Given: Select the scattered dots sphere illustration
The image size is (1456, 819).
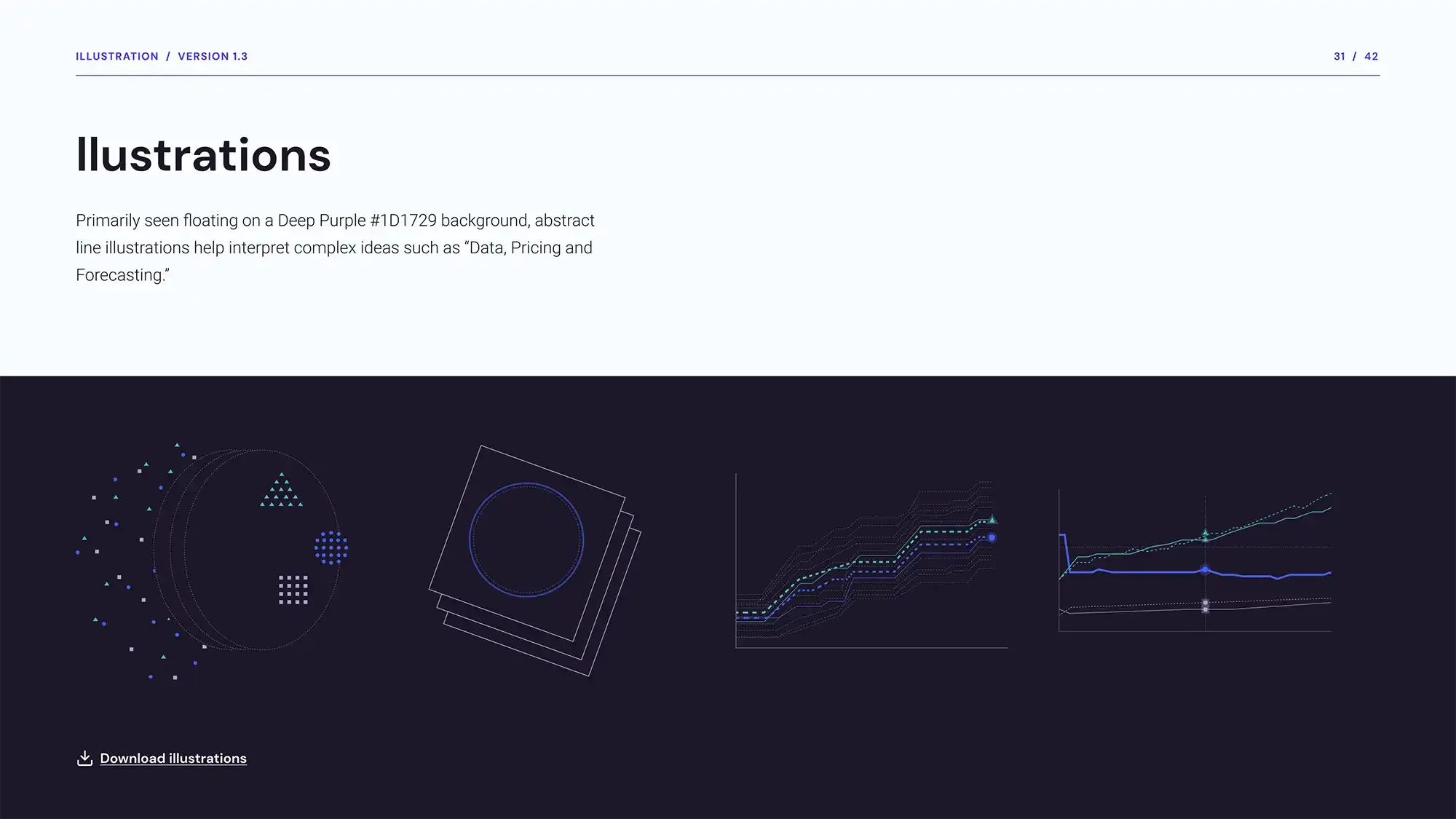Looking at the screenshot, I should [213, 561].
